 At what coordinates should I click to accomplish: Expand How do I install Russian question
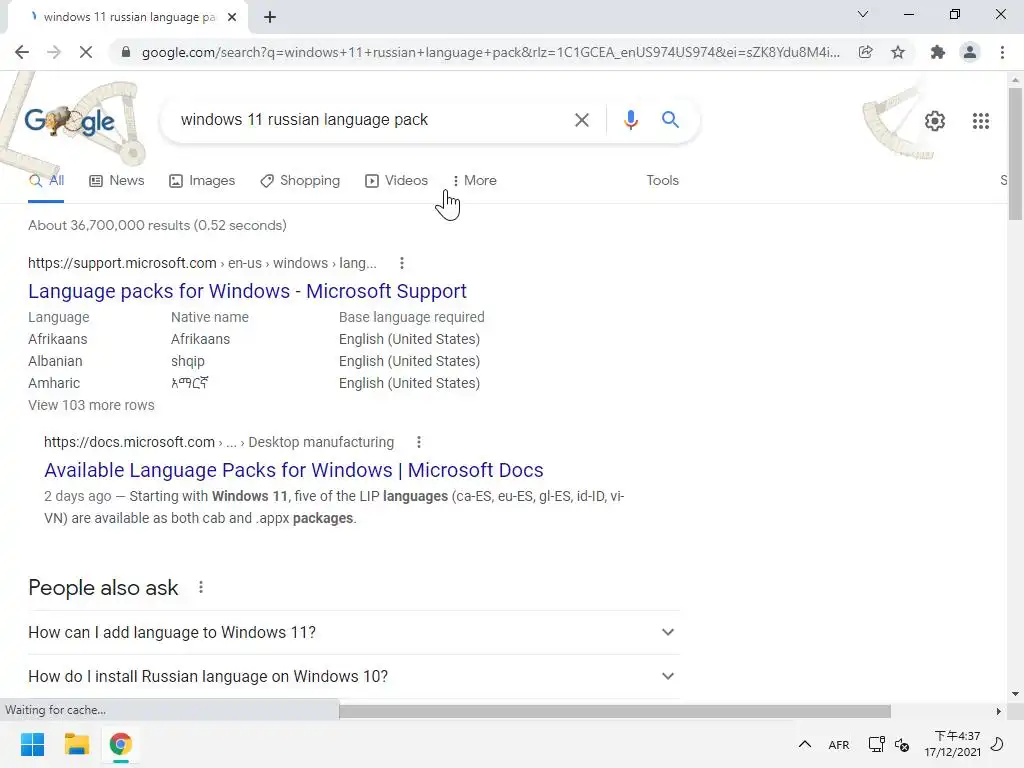pyautogui.click(x=353, y=677)
